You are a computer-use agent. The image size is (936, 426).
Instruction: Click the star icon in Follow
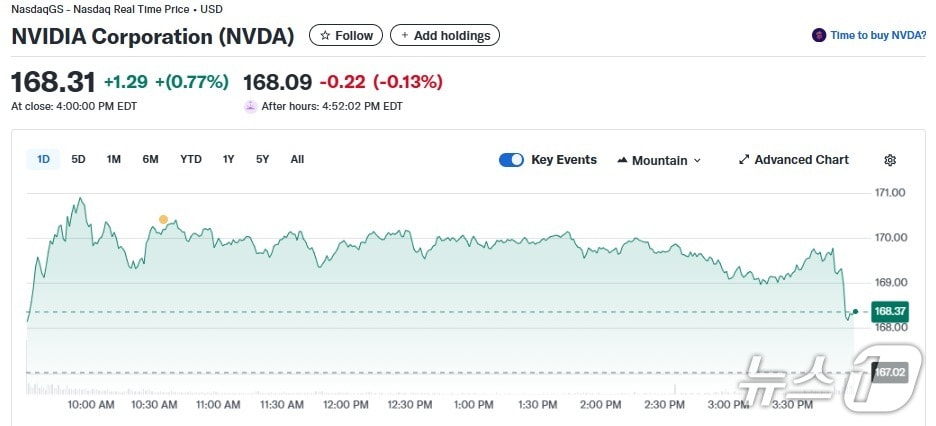(325, 36)
